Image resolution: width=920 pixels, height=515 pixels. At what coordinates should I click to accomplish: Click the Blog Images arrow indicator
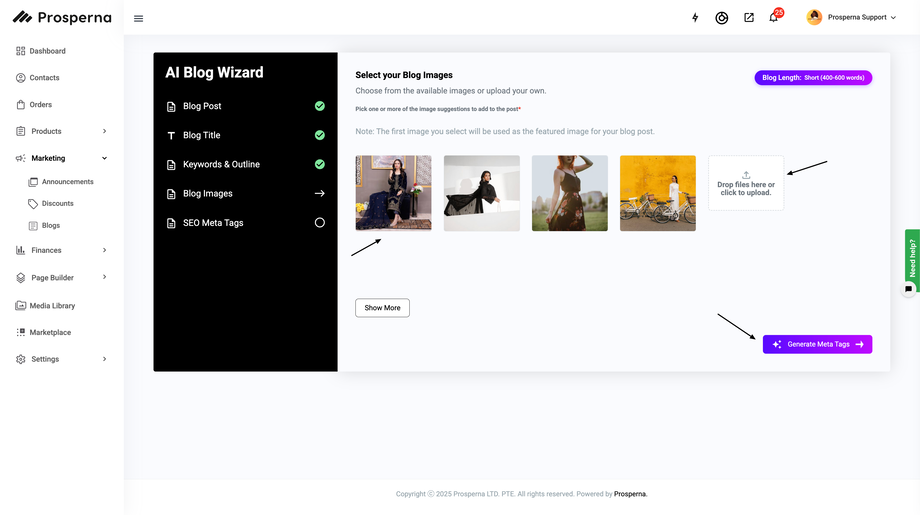[x=320, y=194]
